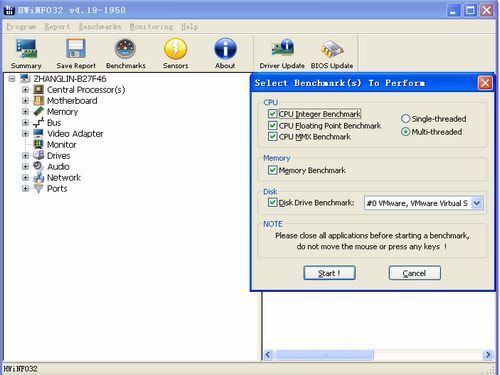Screen dimensions: 500x375
Task: Toggle the Disk Drive Benchmark checkbox
Action: pos(273,202)
